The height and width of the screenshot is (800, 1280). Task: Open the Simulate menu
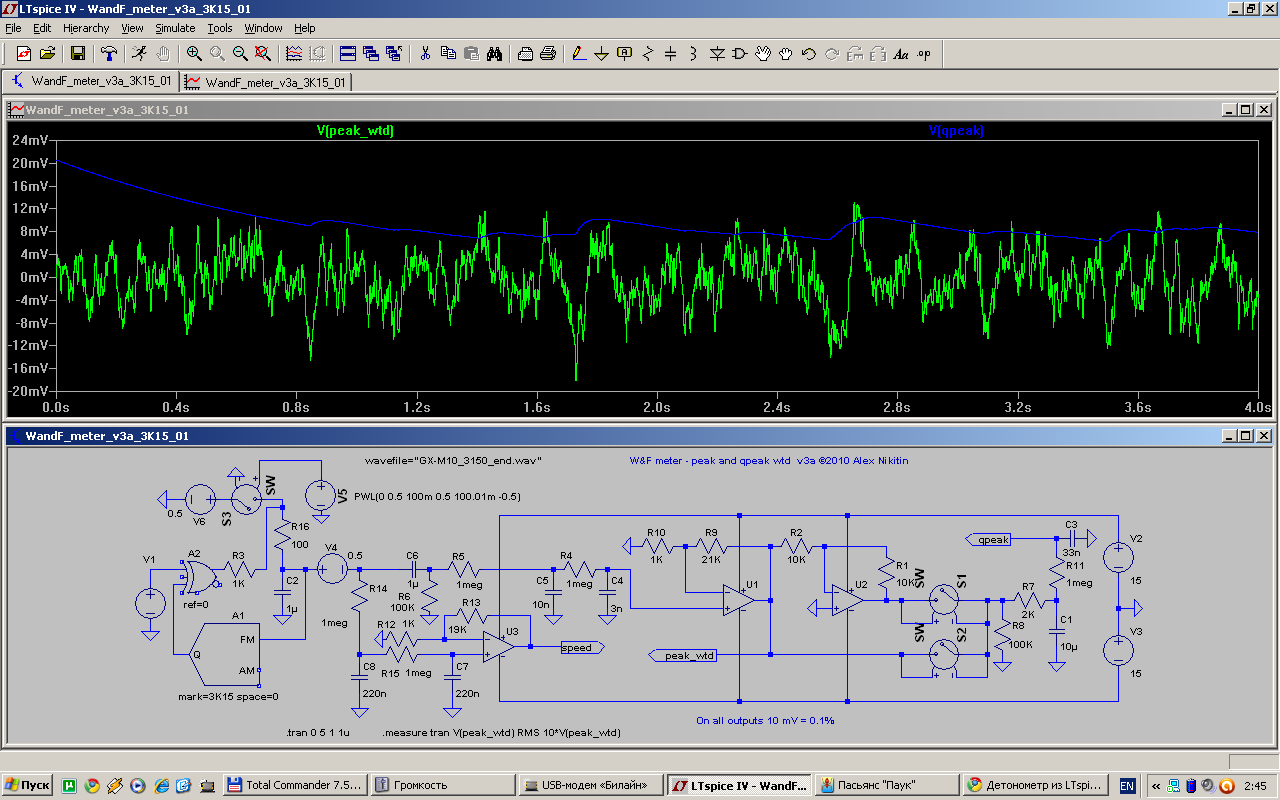point(175,28)
